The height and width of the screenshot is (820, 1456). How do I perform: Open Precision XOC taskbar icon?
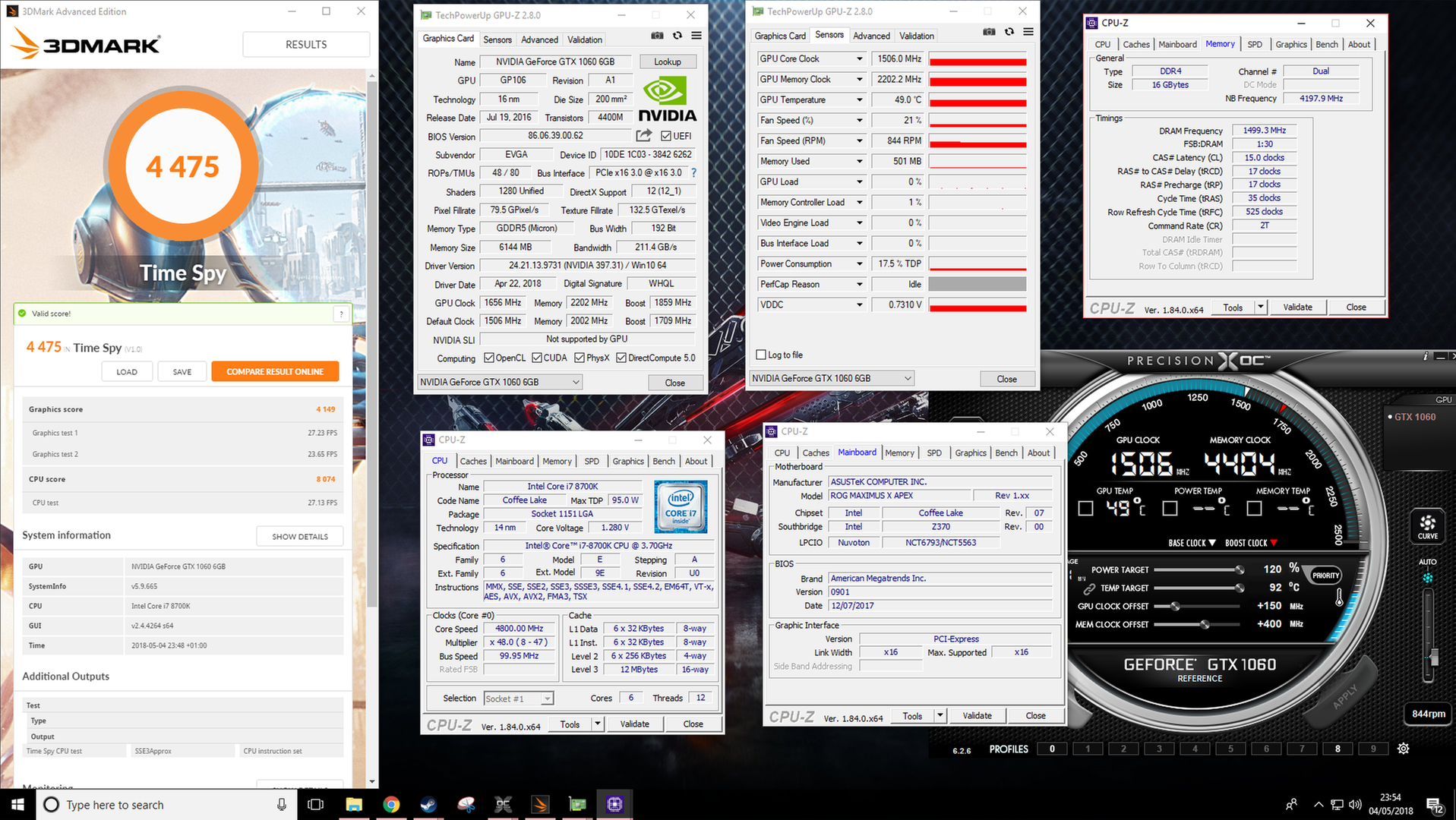(503, 804)
